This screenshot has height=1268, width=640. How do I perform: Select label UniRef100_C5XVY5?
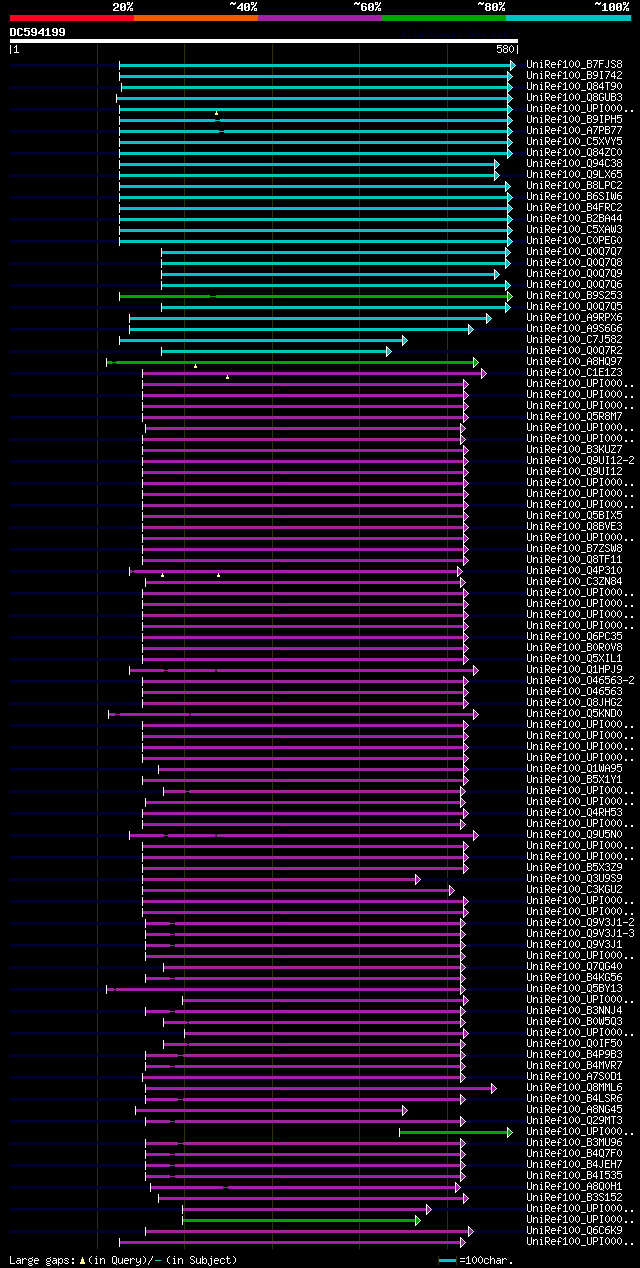[574, 141]
